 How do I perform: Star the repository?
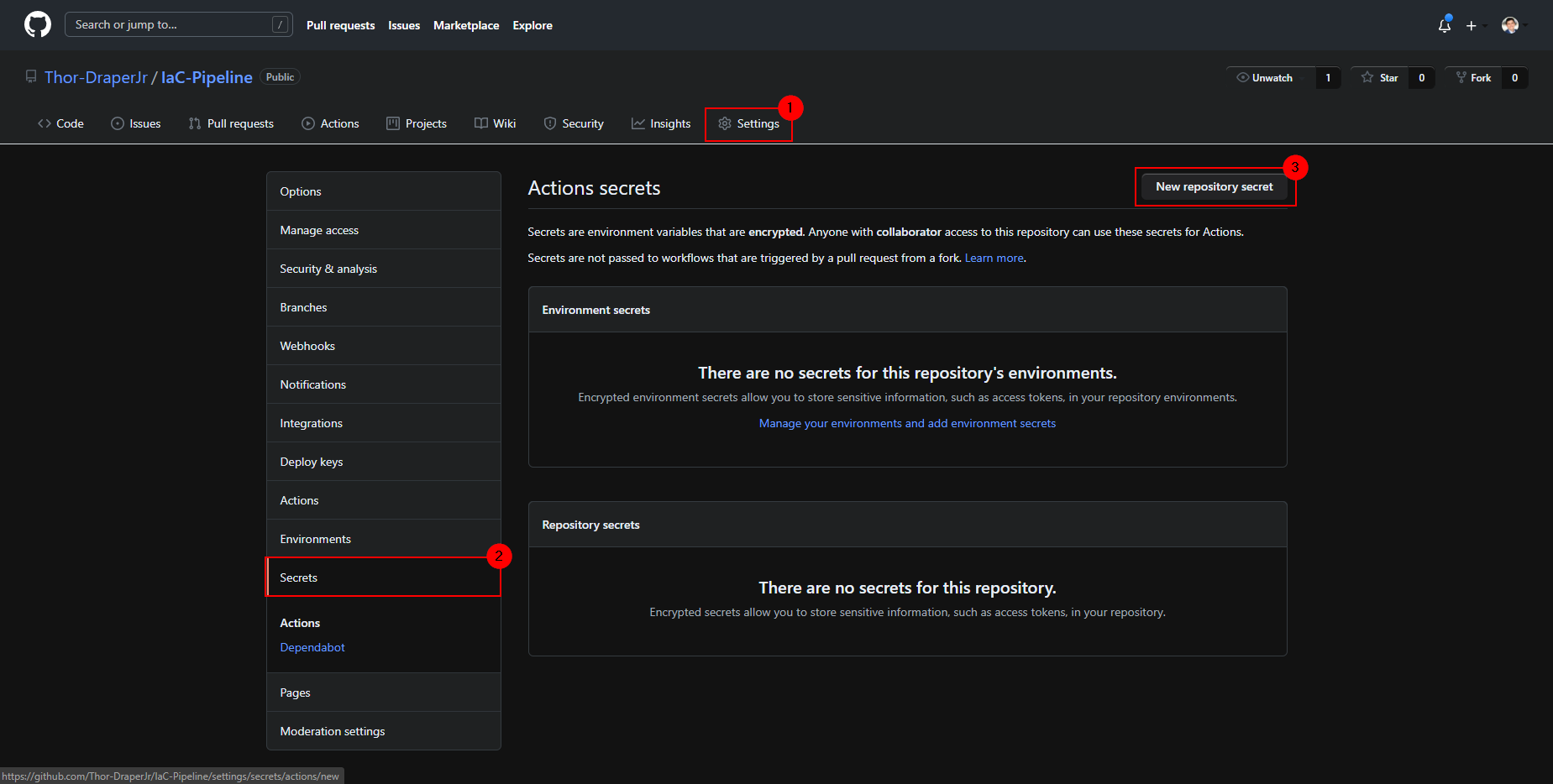(1379, 77)
